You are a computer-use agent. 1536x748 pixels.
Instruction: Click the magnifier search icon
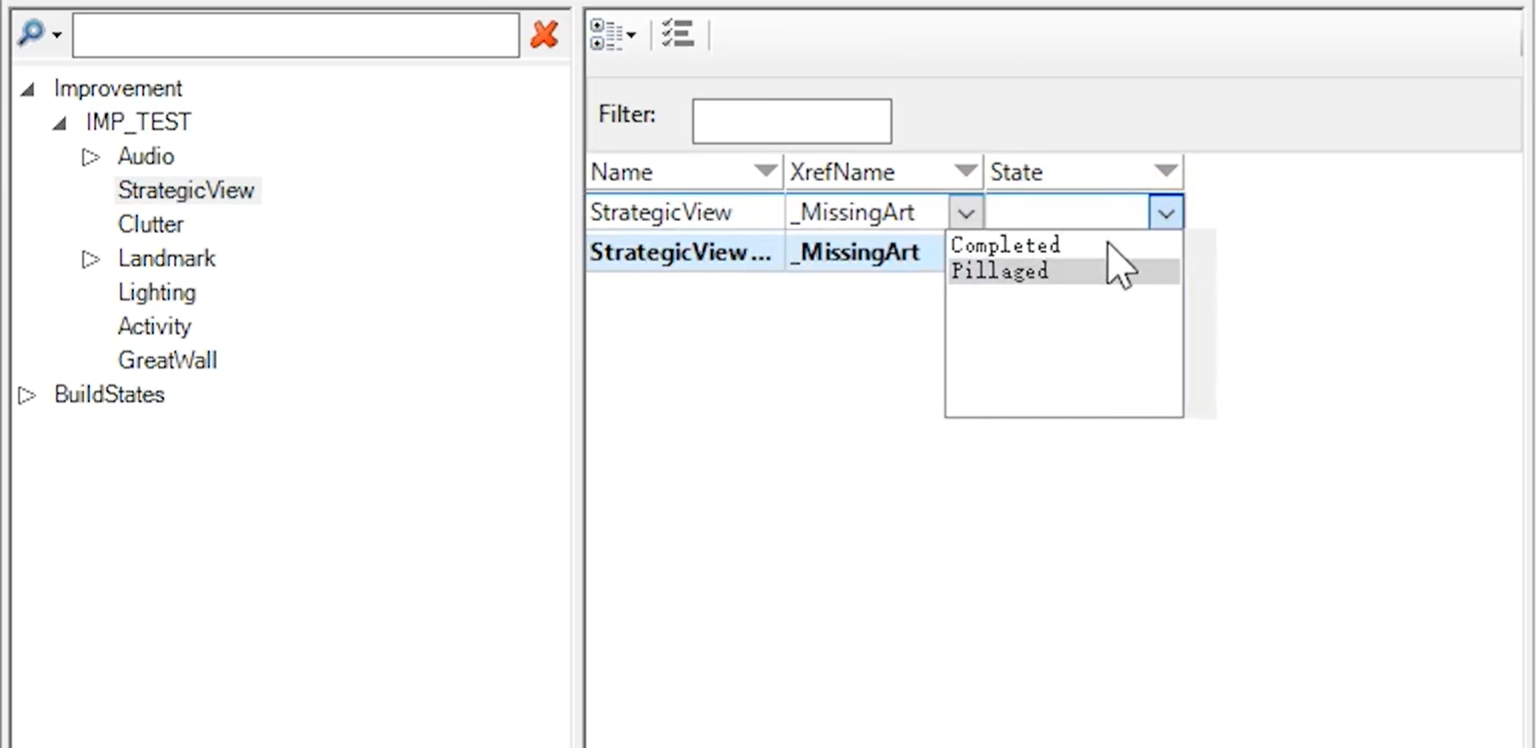32,34
